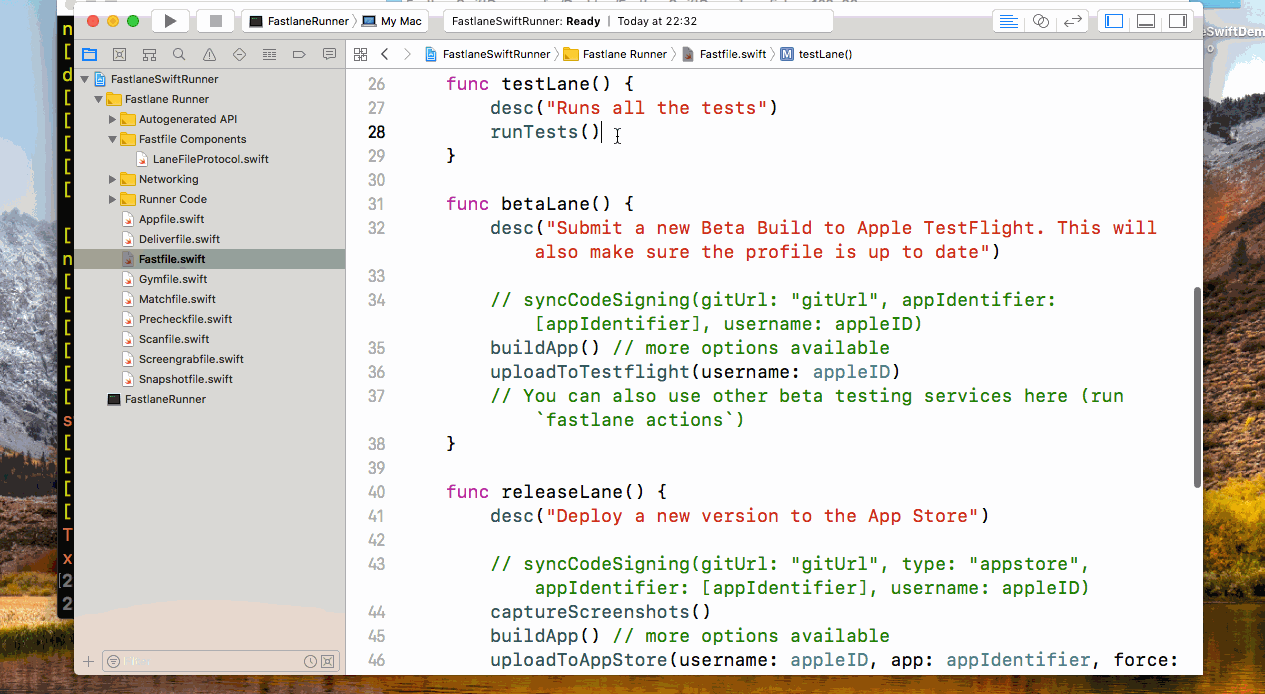The width and height of the screenshot is (1265, 694).
Task: Toggle the left Navigator panel
Action: [1114, 21]
